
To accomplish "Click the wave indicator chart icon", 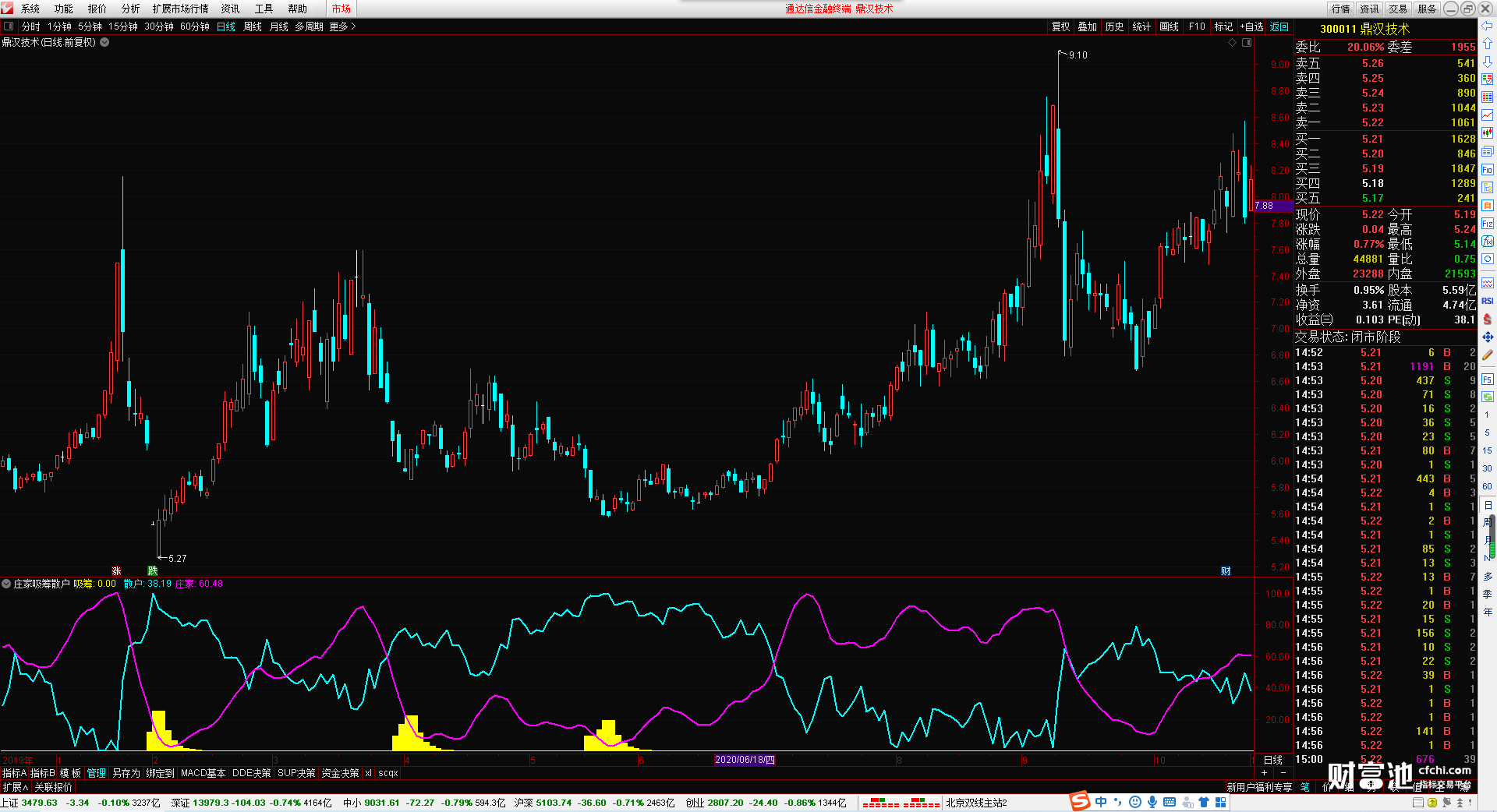I will [x=1488, y=283].
